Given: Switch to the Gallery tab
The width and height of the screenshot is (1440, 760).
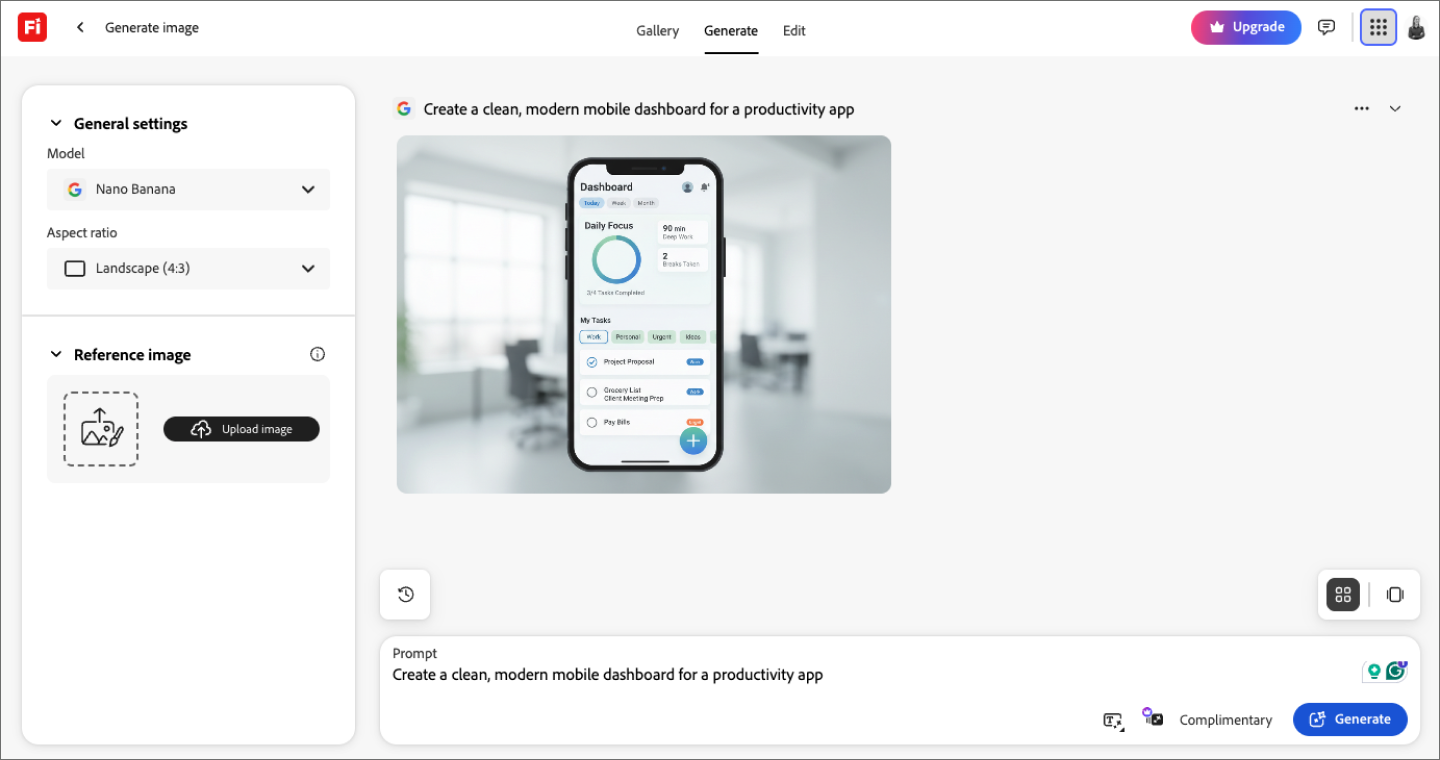Looking at the screenshot, I should [657, 31].
